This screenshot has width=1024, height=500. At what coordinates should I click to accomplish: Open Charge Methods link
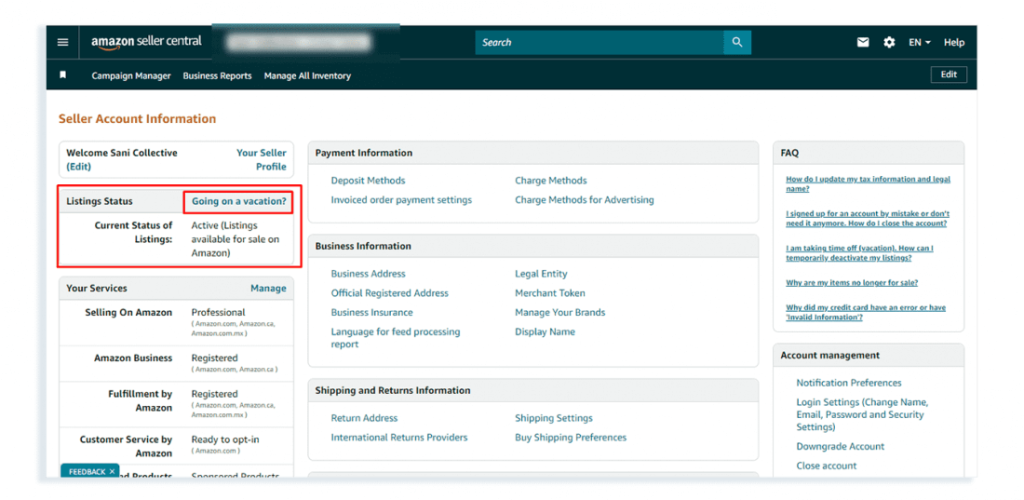(551, 180)
